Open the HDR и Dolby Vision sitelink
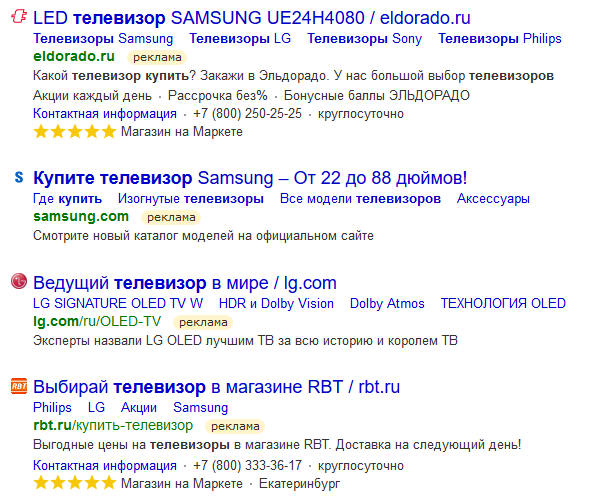 point(276,303)
